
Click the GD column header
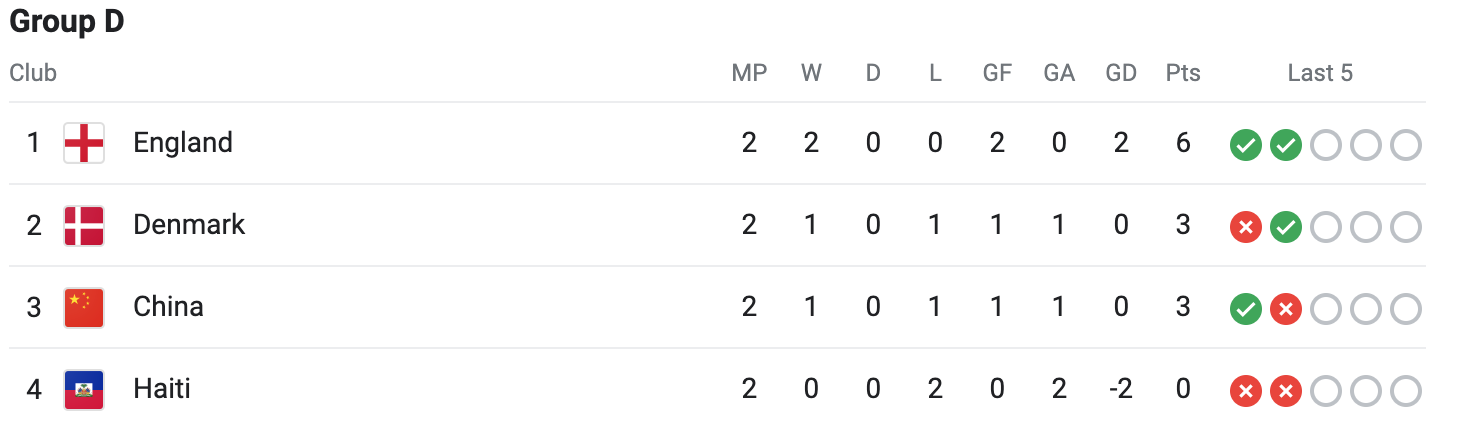[1121, 73]
